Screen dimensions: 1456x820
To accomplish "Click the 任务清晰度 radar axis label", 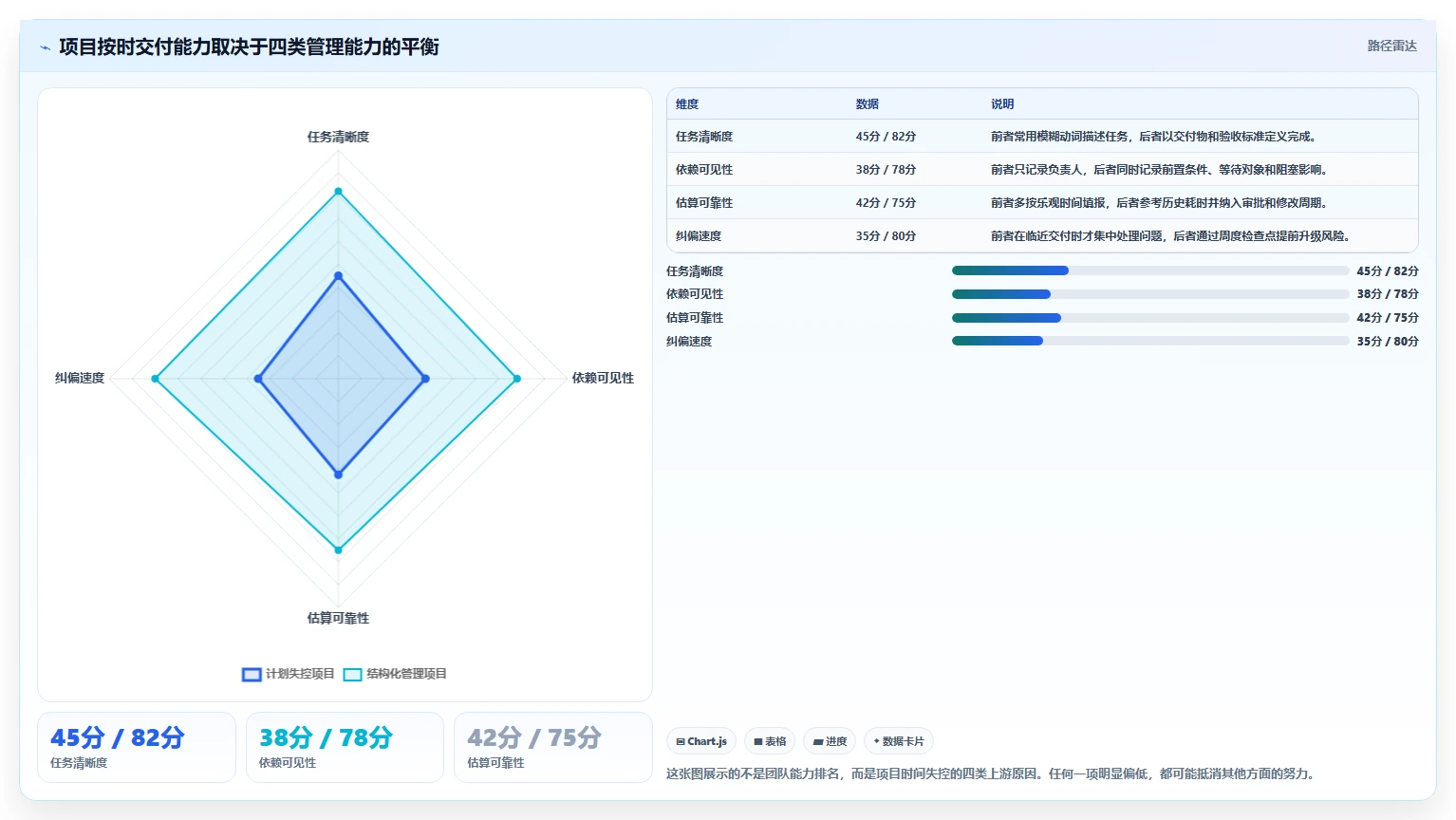I will click(338, 138).
